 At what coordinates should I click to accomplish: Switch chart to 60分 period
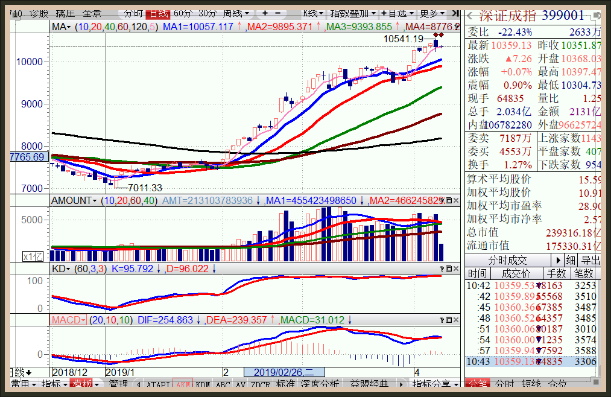coord(182,14)
